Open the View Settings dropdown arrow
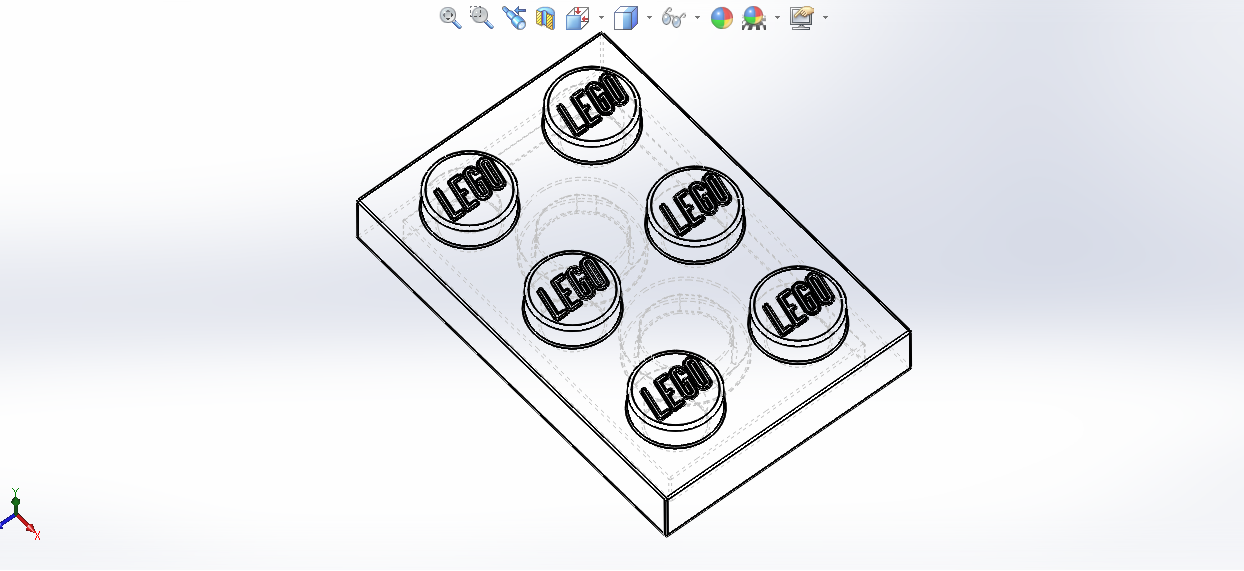 click(x=825, y=17)
